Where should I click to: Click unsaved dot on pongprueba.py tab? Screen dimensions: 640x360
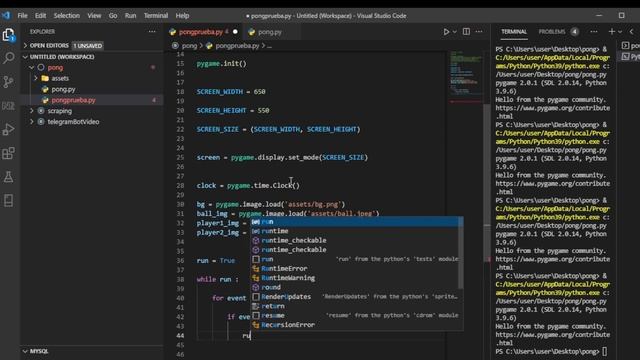[x=235, y=32]
